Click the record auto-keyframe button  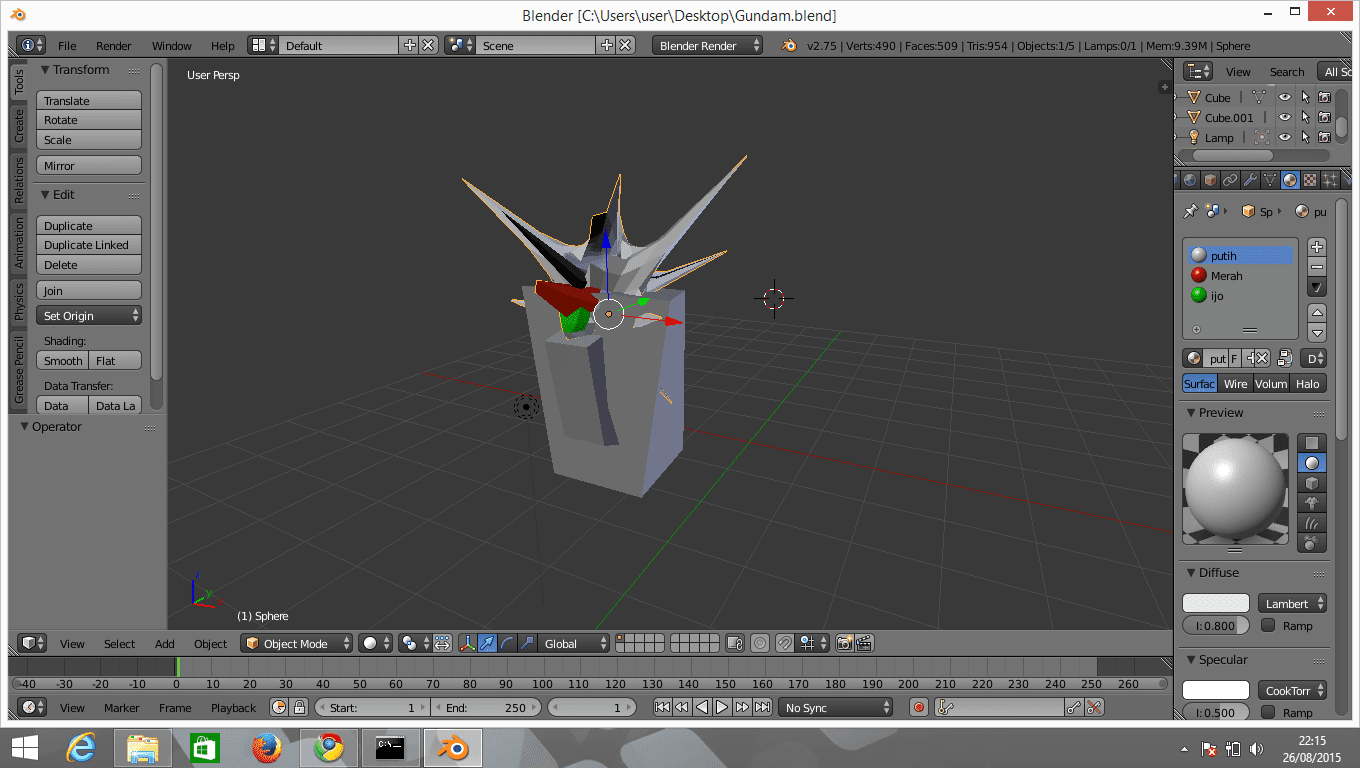coord(920,708)
